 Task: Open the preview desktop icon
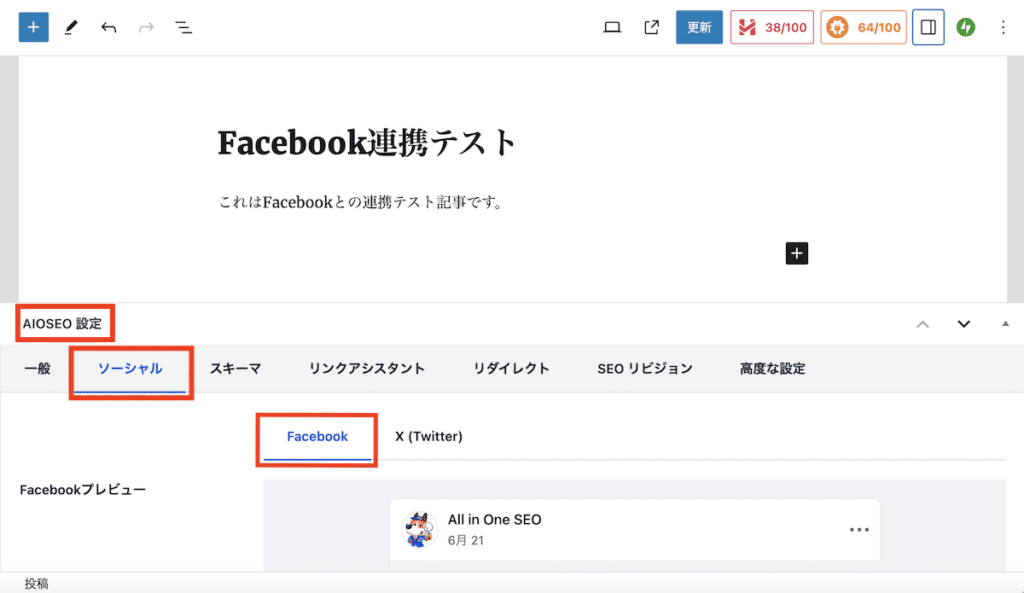(612, 27)
